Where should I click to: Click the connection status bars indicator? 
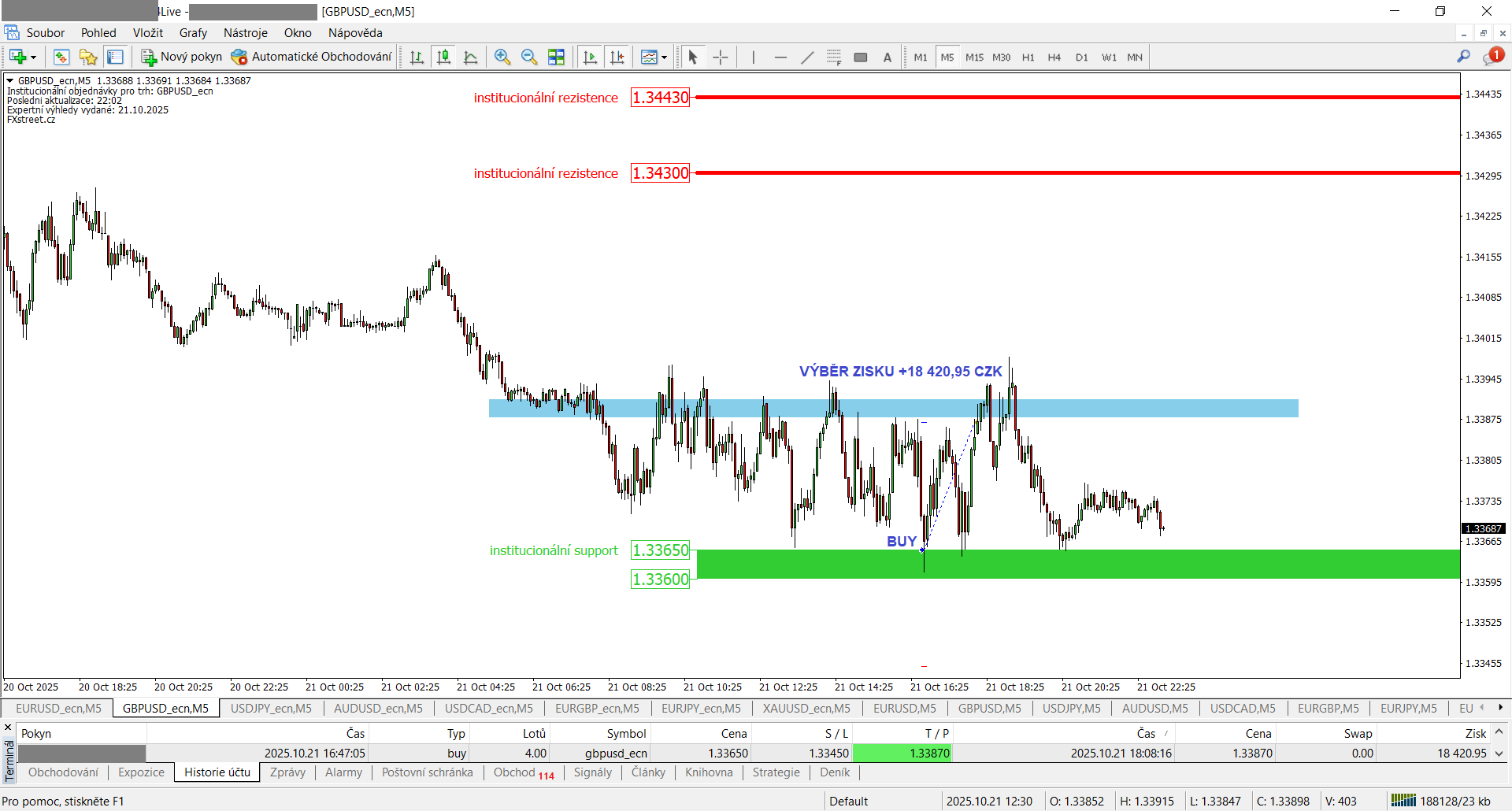pos(1403,801)
